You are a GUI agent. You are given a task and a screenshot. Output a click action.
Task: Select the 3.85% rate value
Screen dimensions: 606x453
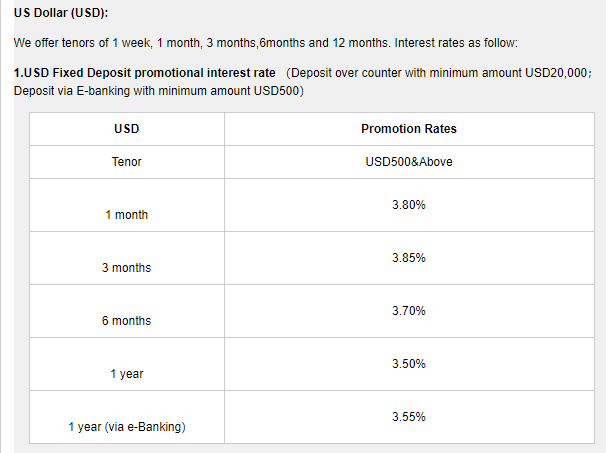point(408,258)
